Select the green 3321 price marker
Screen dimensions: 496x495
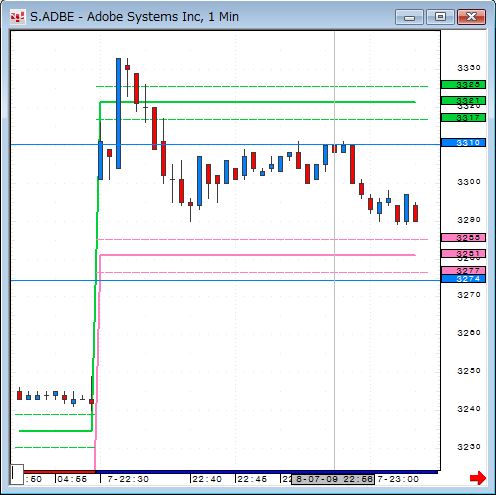pyautogui.click(x=463, y=100)
